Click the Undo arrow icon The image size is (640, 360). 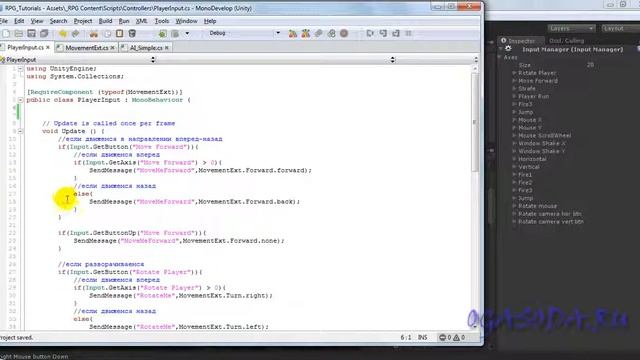tap(63, 33)
